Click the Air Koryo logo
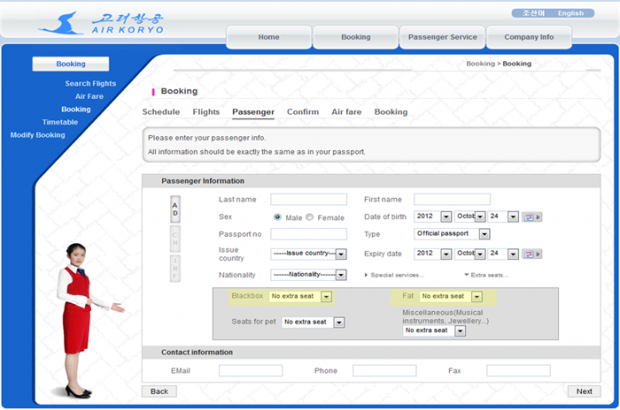Screen dimensions: 620x410 coord(101,23)
